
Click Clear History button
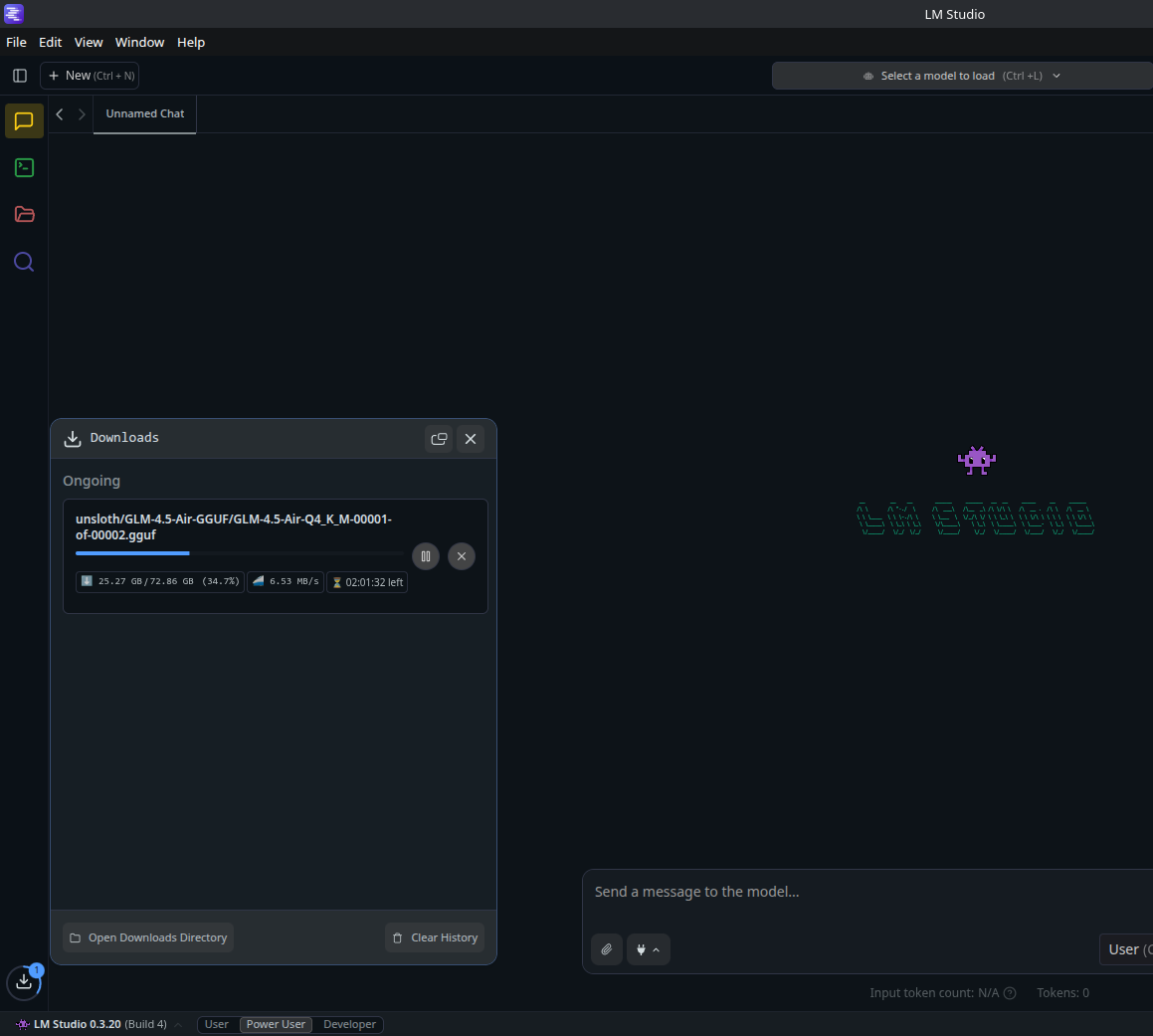(x=435, y=937)
